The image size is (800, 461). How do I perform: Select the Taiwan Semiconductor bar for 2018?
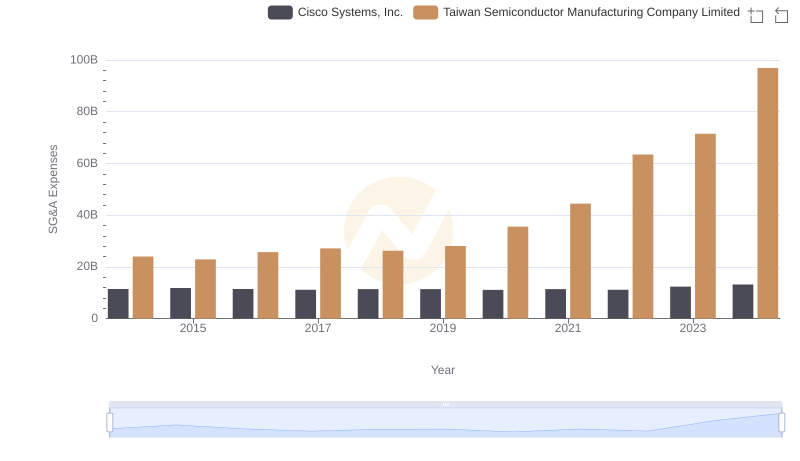coord(393,285)
